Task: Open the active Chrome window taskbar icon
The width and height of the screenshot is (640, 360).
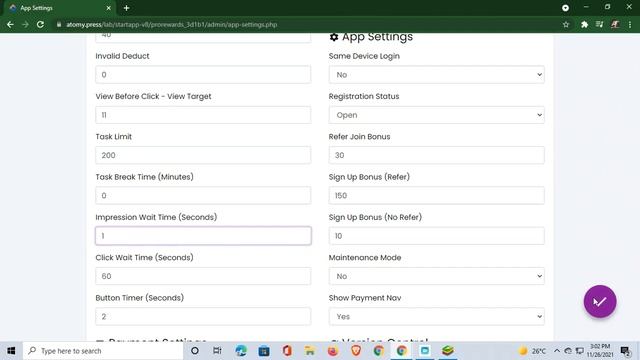Action: pos(402,351)
